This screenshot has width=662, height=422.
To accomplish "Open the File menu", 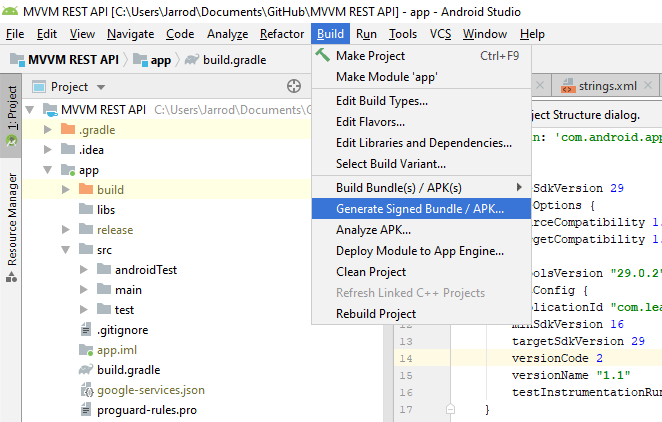I will pos(15,34).
